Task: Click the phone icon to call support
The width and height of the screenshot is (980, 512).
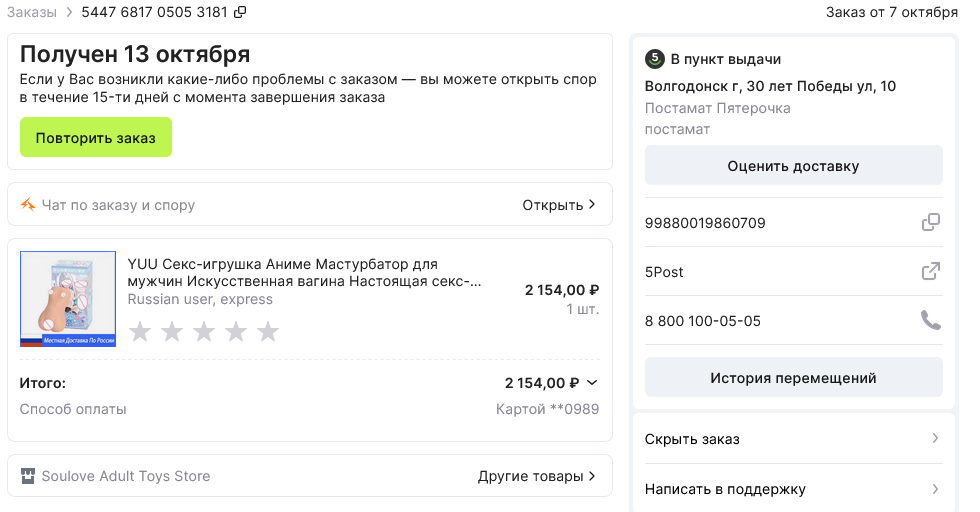Action: [x=930, y=320]
